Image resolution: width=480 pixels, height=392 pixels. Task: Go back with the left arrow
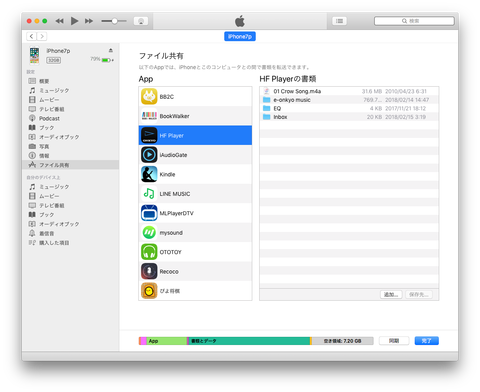(31, 36)
